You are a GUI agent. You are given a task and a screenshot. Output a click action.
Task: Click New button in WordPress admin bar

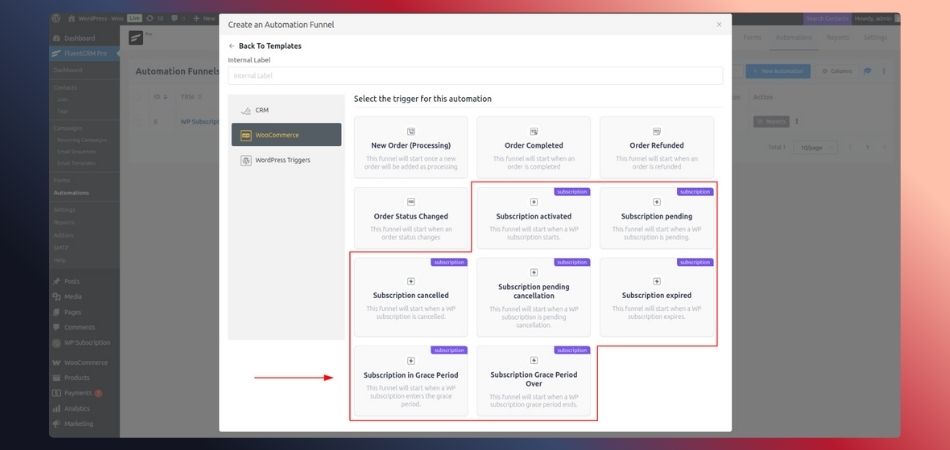coord(204,19)
